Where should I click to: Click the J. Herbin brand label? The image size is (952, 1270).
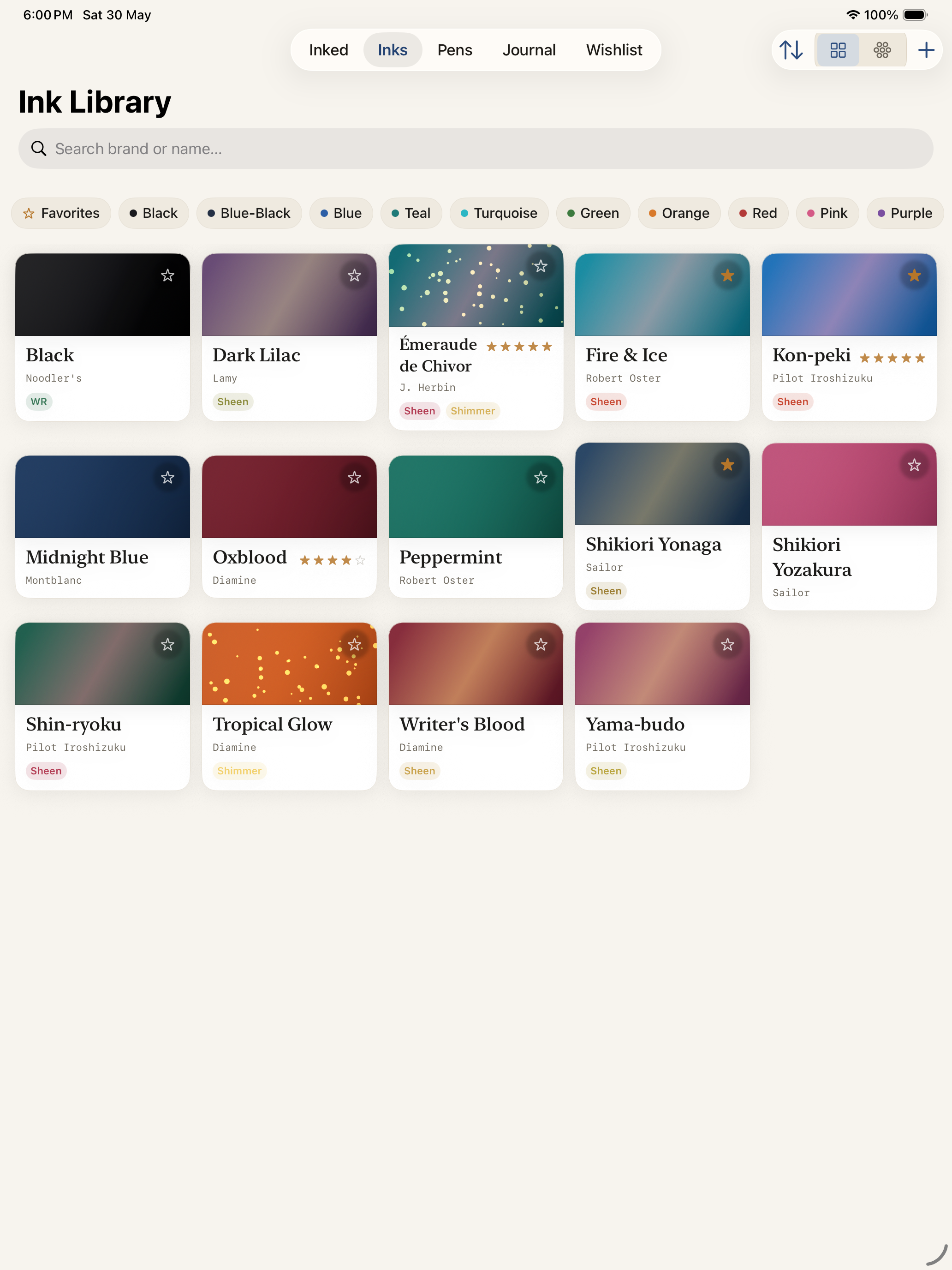pos(428,388)
